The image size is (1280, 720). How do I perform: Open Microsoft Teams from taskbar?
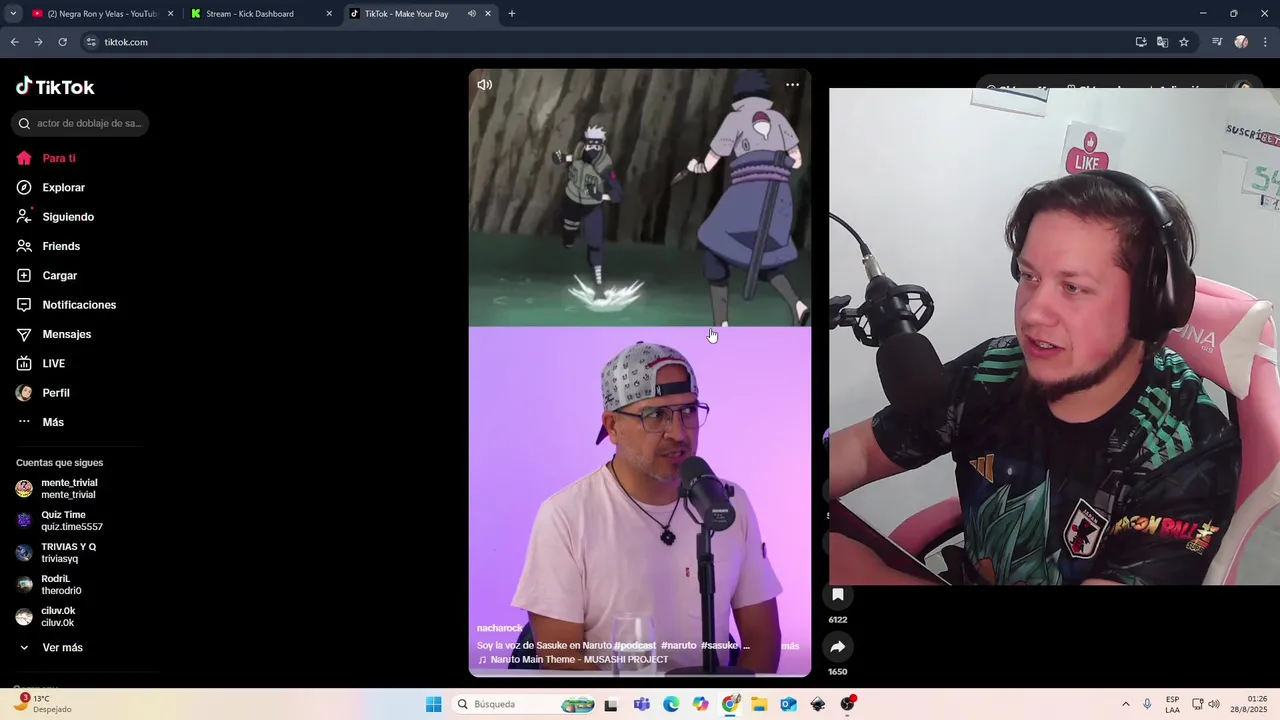pyautogui.click(x=641, y=705)
